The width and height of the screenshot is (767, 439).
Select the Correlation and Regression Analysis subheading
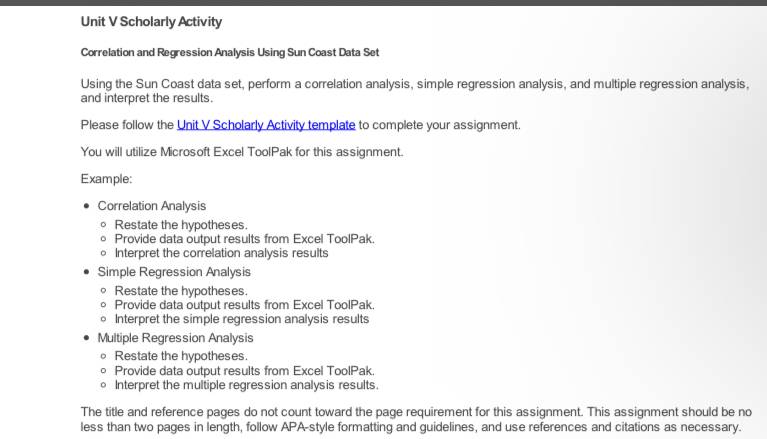point(230,52)
